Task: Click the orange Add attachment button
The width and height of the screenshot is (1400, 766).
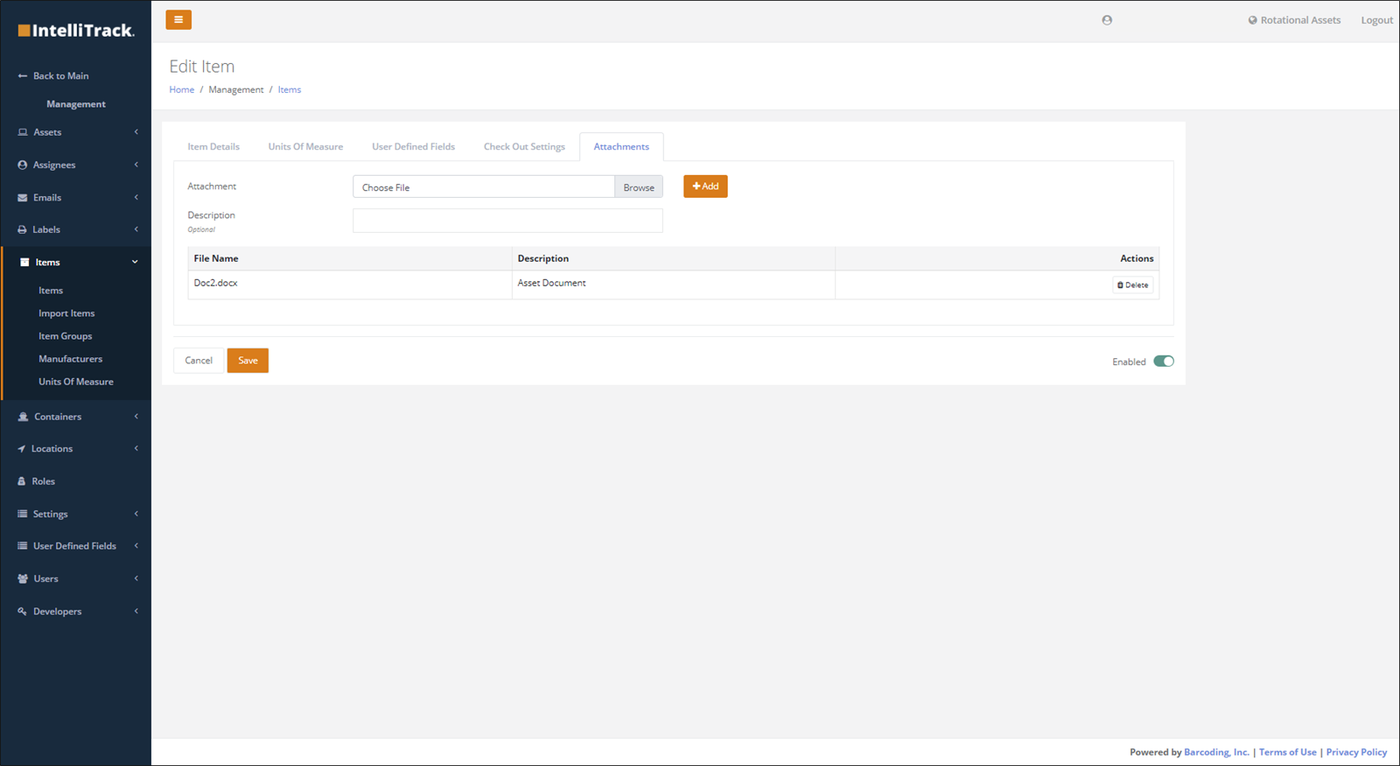Action: coord(705,186)
